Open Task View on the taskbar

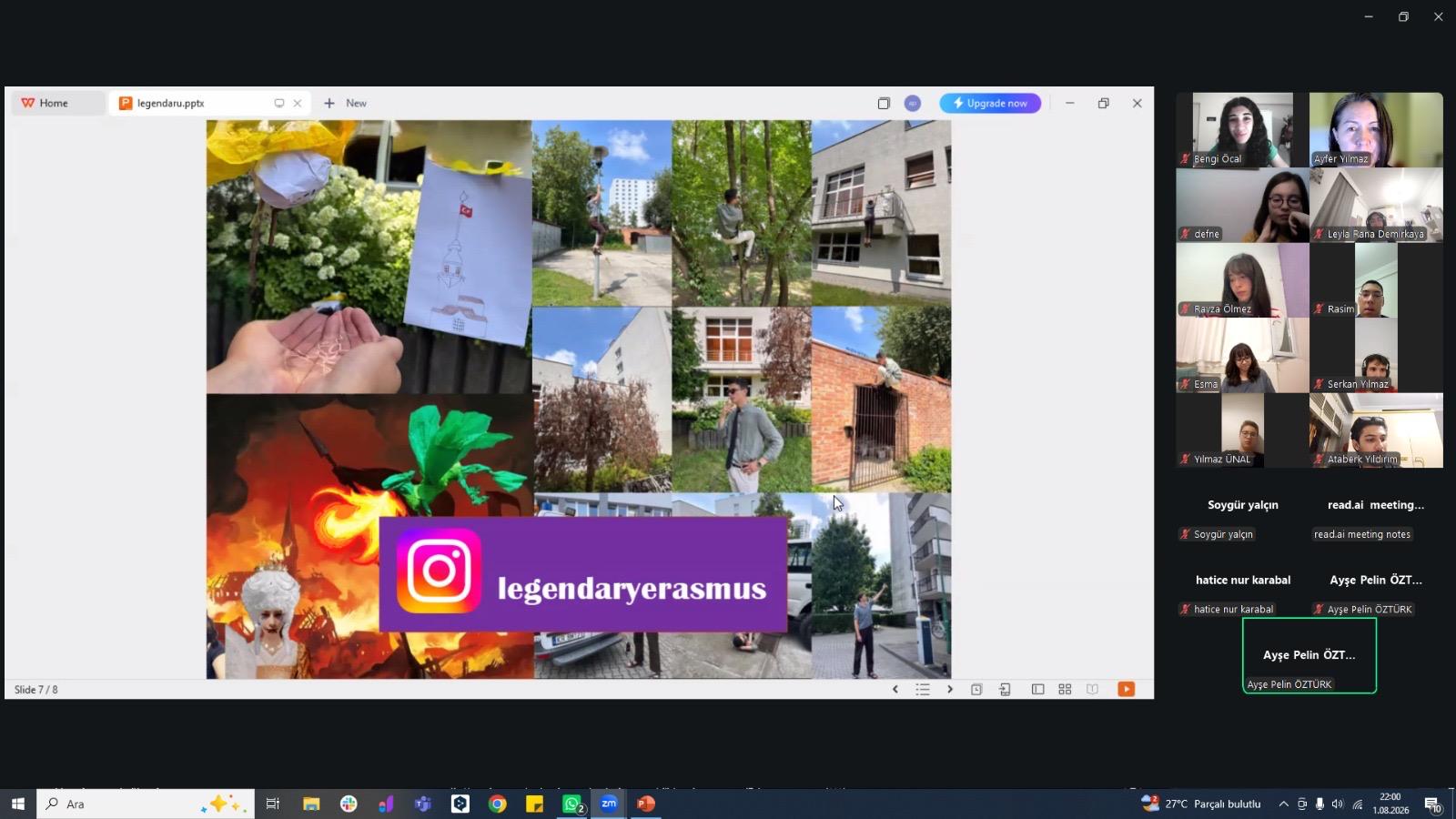272,804
